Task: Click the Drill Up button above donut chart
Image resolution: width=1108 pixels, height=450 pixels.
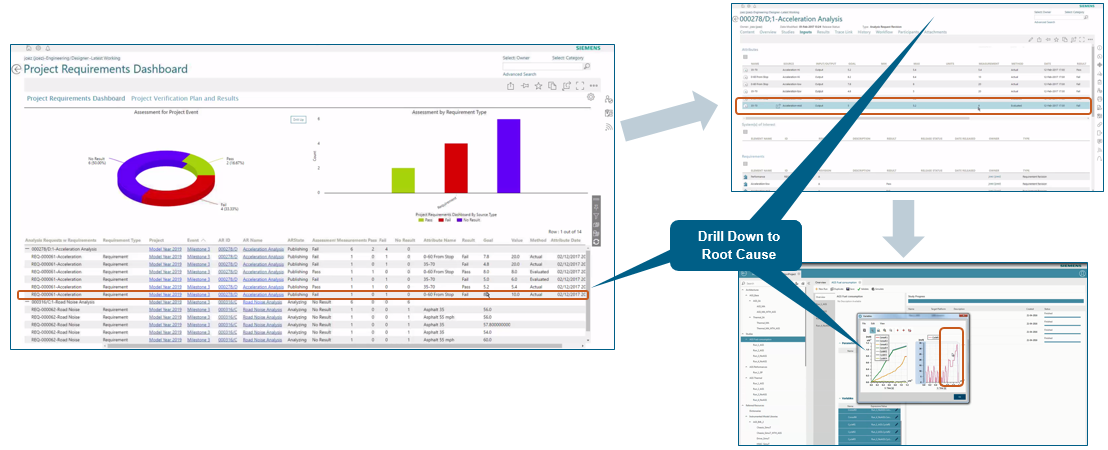Action: tap(298, 119)
